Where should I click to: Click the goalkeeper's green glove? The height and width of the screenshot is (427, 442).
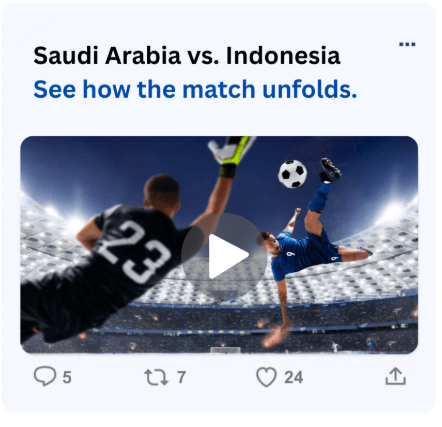click(x=232, y=150)
